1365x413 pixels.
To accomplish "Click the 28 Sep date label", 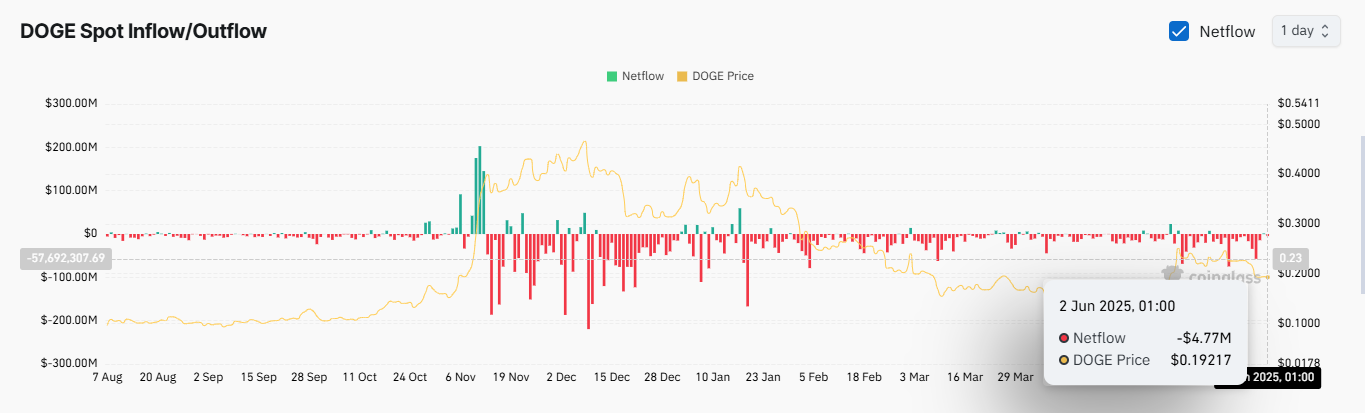I will 308,378.
